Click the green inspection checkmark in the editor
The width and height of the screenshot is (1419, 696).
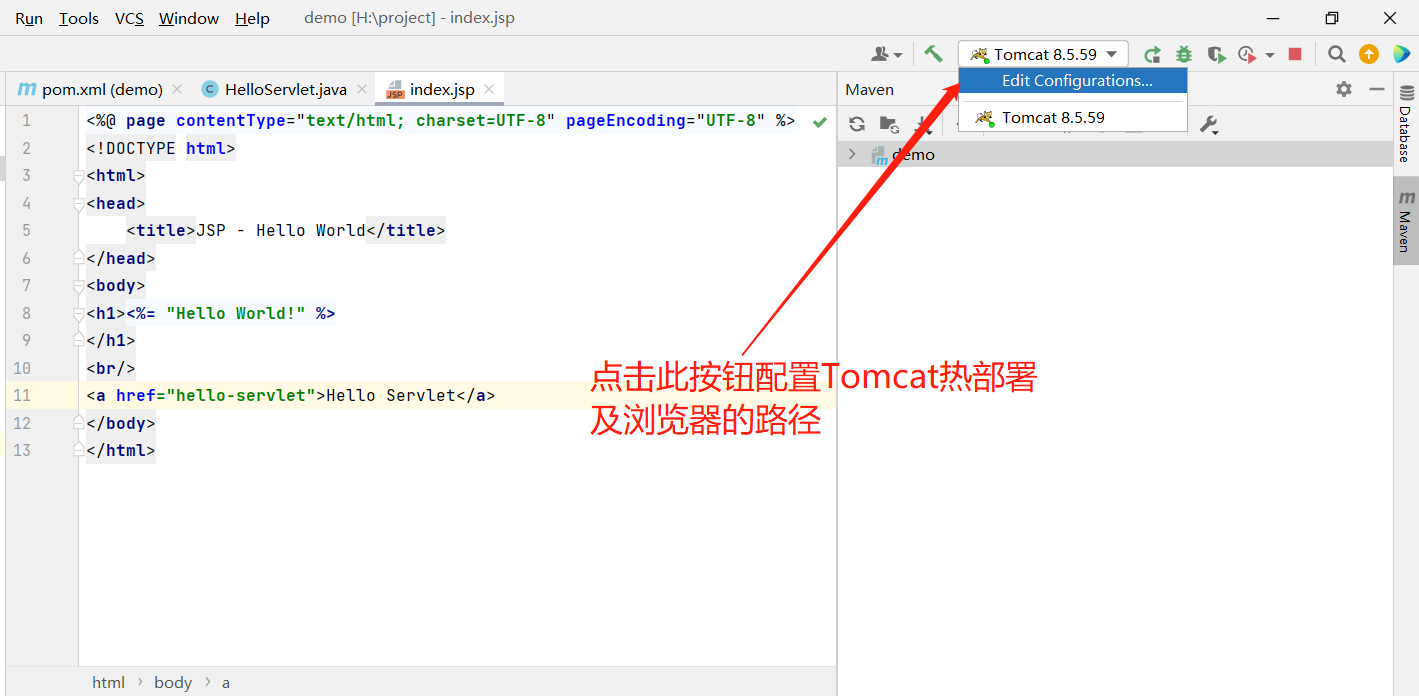pyautogui.click(x=820, y=122)
